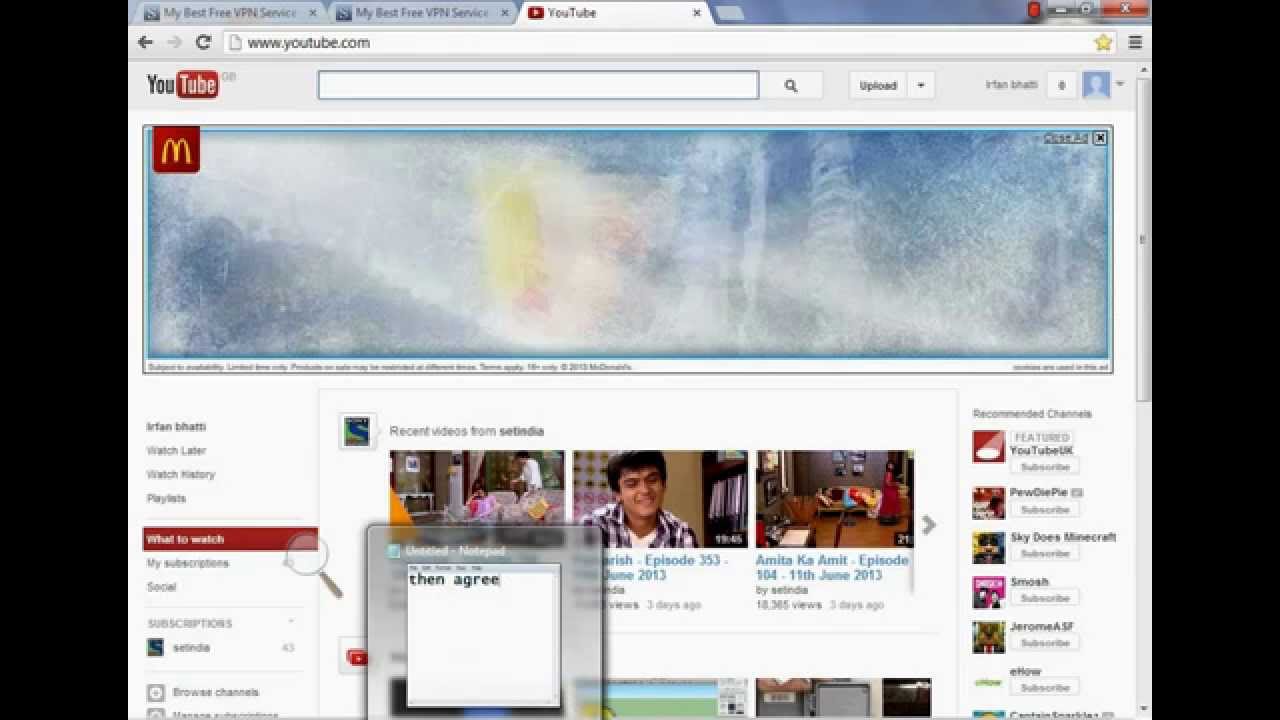Click the eHow channel icon

pos(988,682)
